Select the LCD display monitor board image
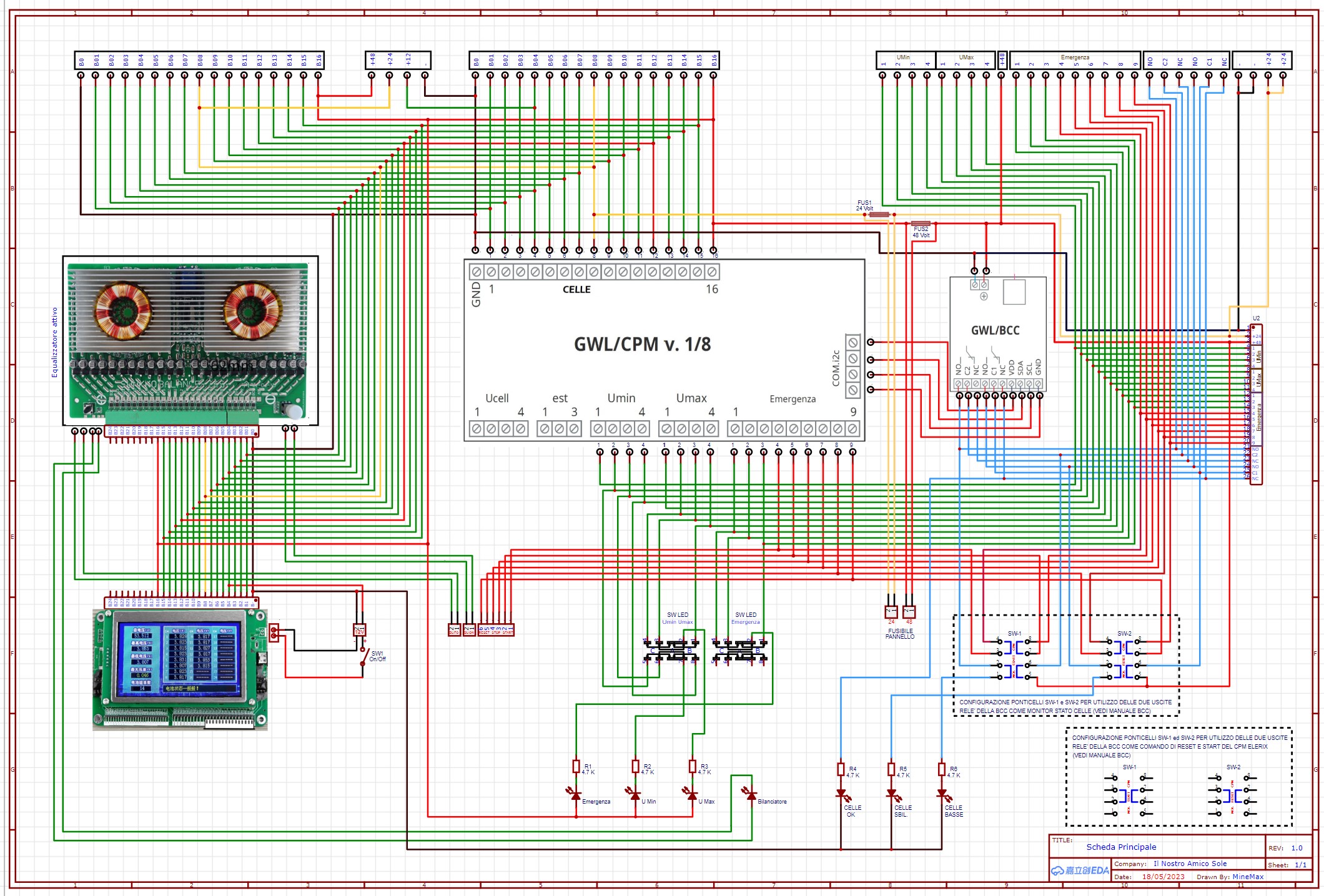The width and height of the screenshot is (1324, 896). pos(180,670)
